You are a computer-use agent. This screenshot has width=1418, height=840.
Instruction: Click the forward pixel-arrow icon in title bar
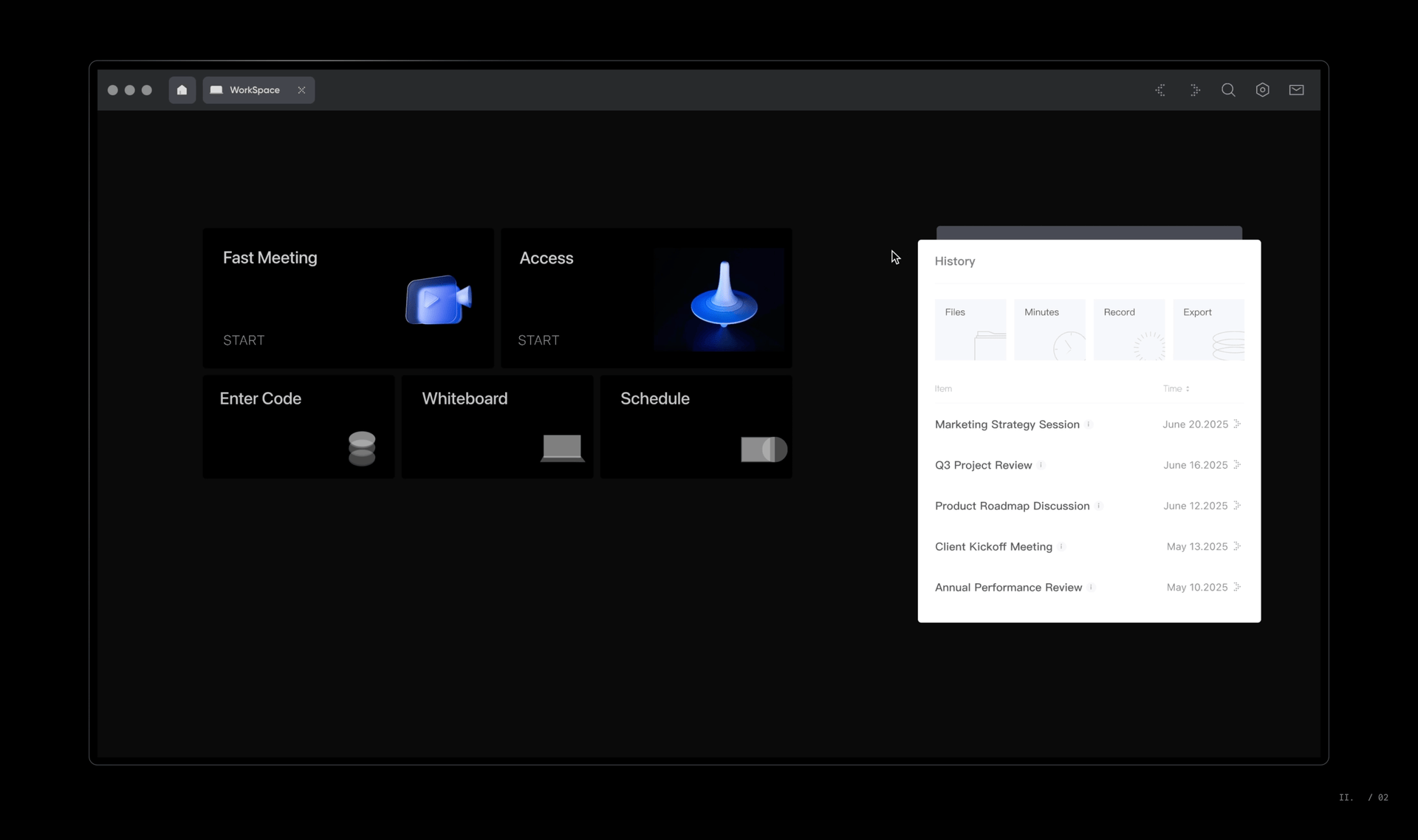point(1195,90)
